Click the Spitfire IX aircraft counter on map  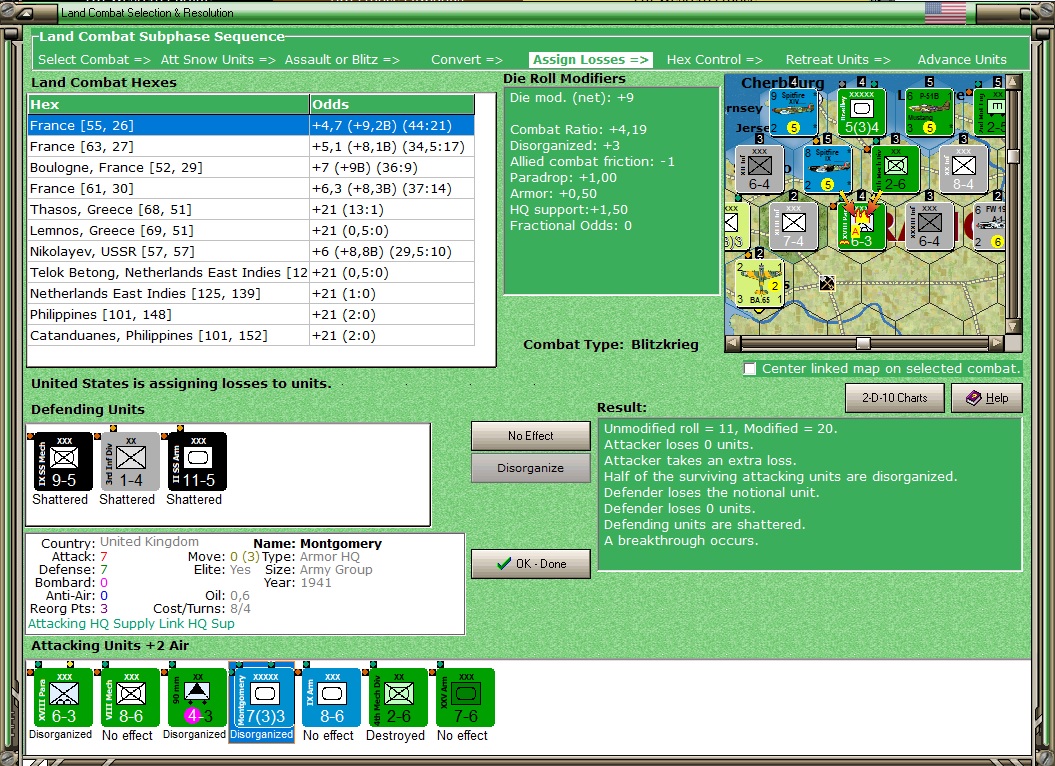pyautogui.click(x=828, y=169)
